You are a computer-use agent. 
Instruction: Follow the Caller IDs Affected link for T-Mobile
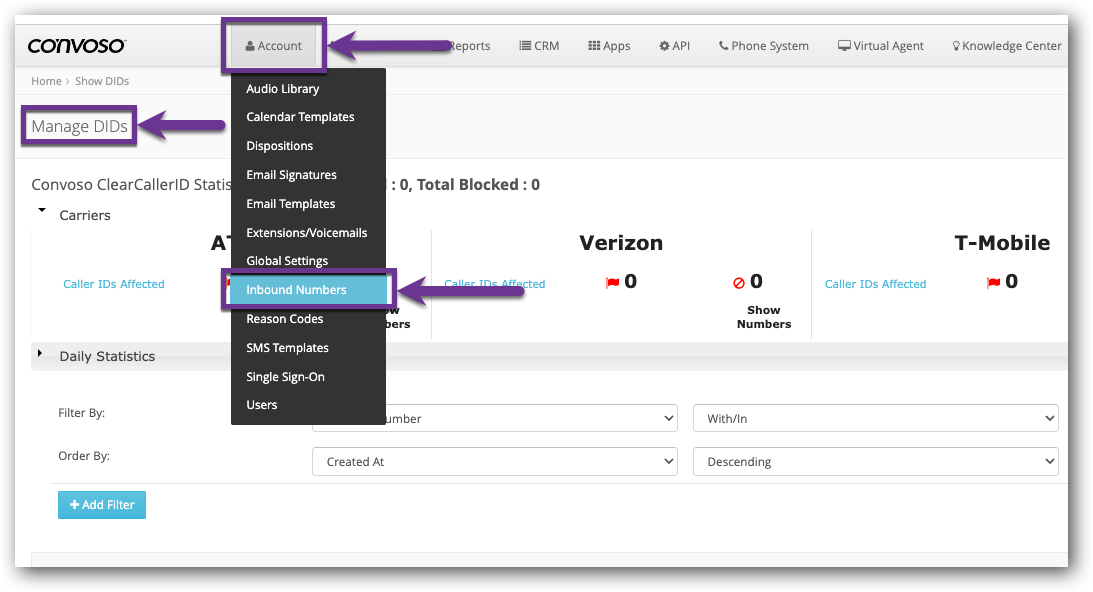tap(875, 283)
